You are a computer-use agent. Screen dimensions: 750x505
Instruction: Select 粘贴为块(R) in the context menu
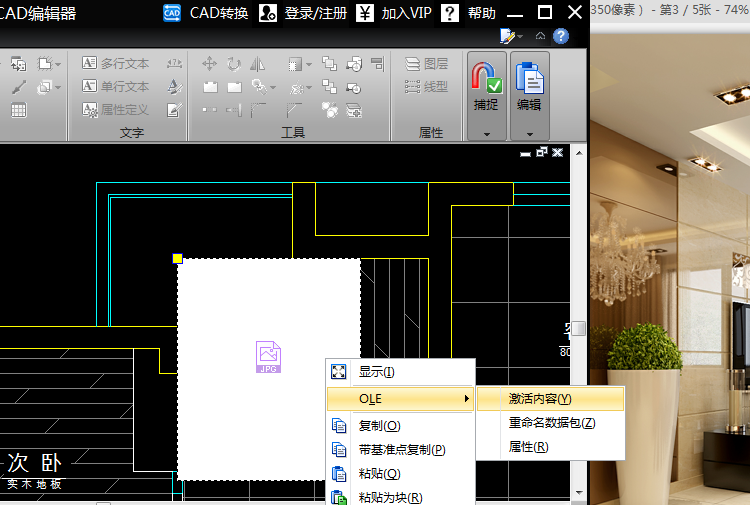401,497
